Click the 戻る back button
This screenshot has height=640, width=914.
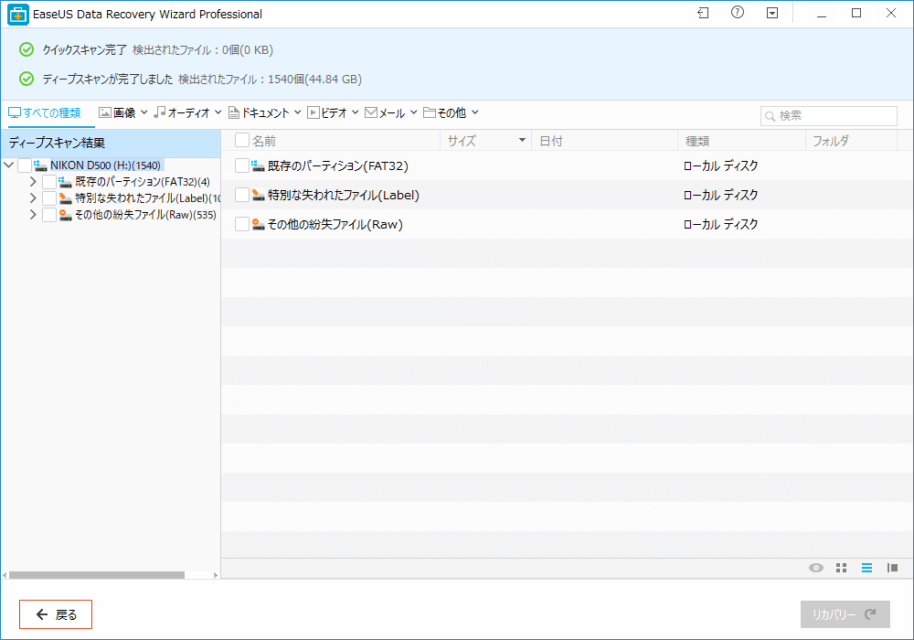point(55,614)
